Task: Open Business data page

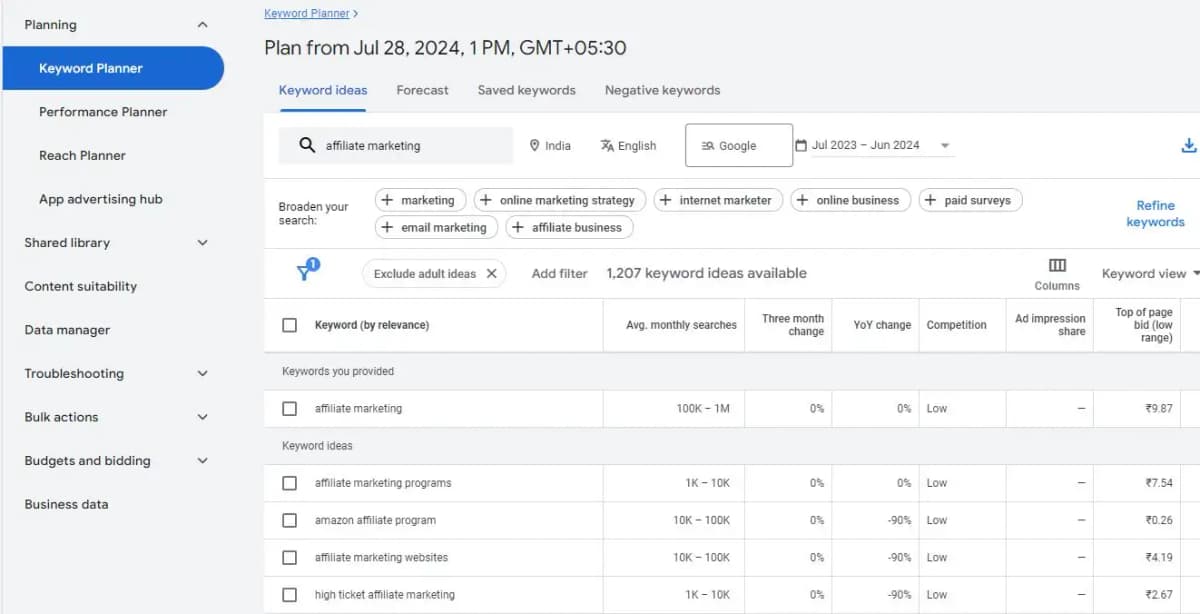Action: (x=66, y=504)
